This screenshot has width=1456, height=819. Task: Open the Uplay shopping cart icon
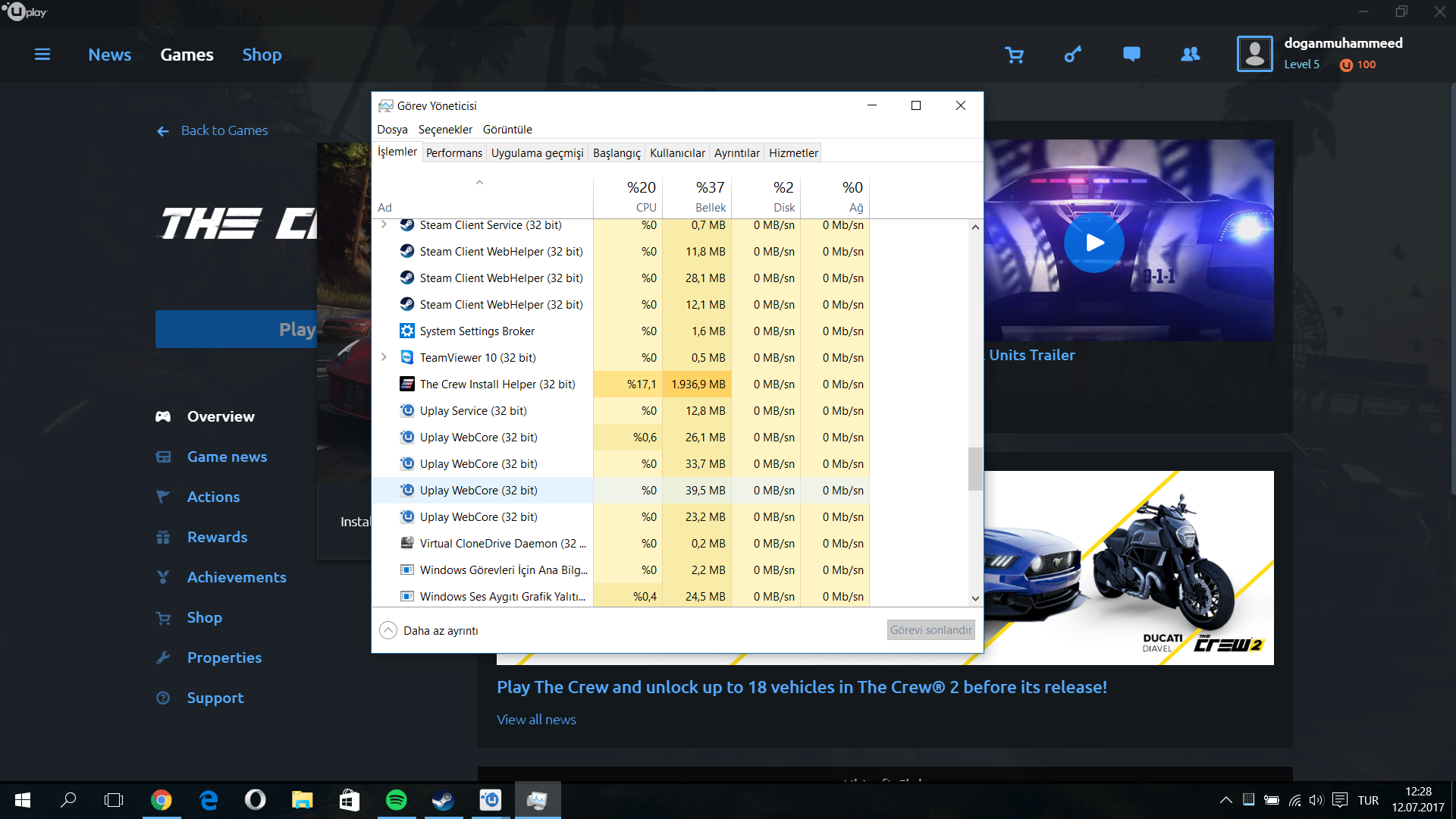point(1014,55)
